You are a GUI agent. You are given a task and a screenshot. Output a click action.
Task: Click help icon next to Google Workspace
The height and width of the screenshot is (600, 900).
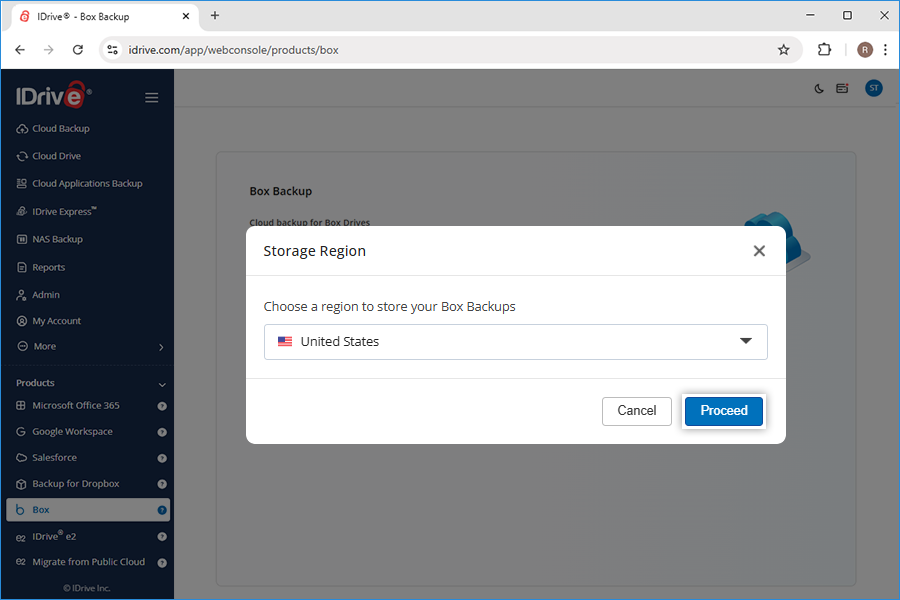(x=162, y=432)
